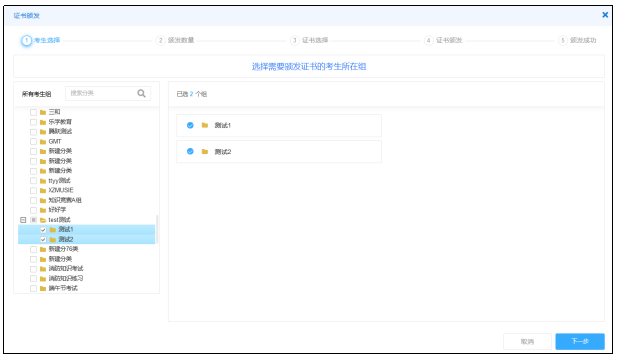The width and height of the screenshot is (617, 360).
Task: Tick the 乐学教育 group checkbox
Action: coord(33,122)
